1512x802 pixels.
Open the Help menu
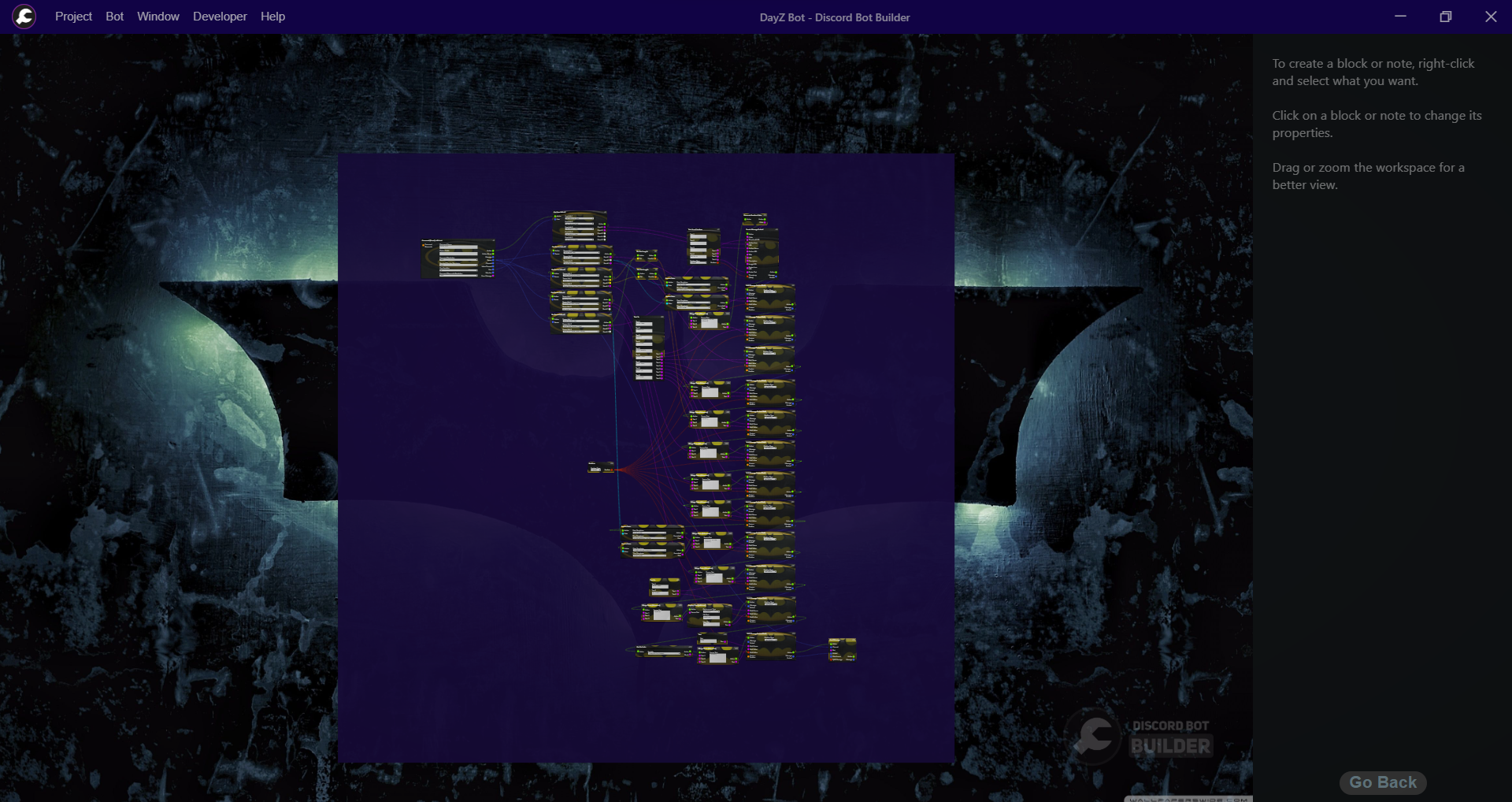pyautogui.click(x=272, y=17)
